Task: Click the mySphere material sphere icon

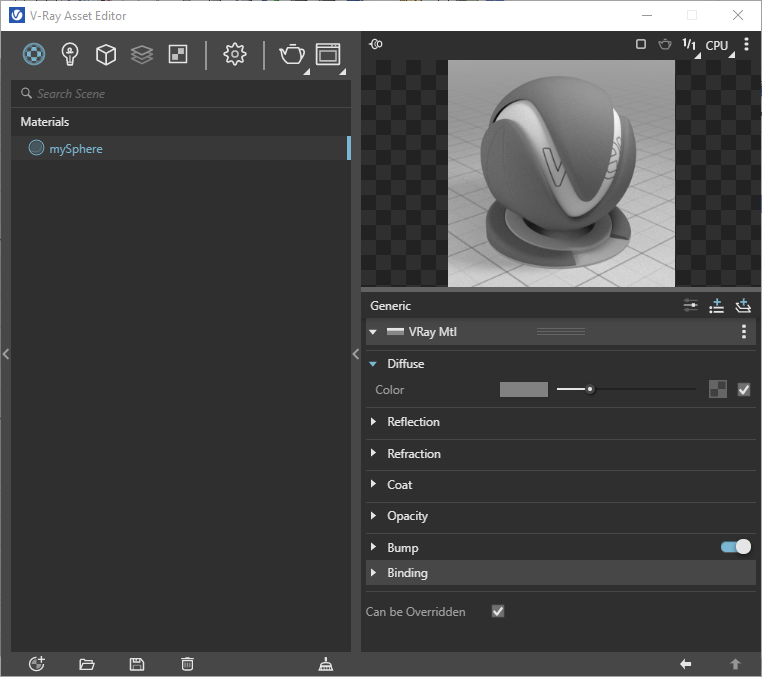Action: pyautogui.click(x=36, y=148)
